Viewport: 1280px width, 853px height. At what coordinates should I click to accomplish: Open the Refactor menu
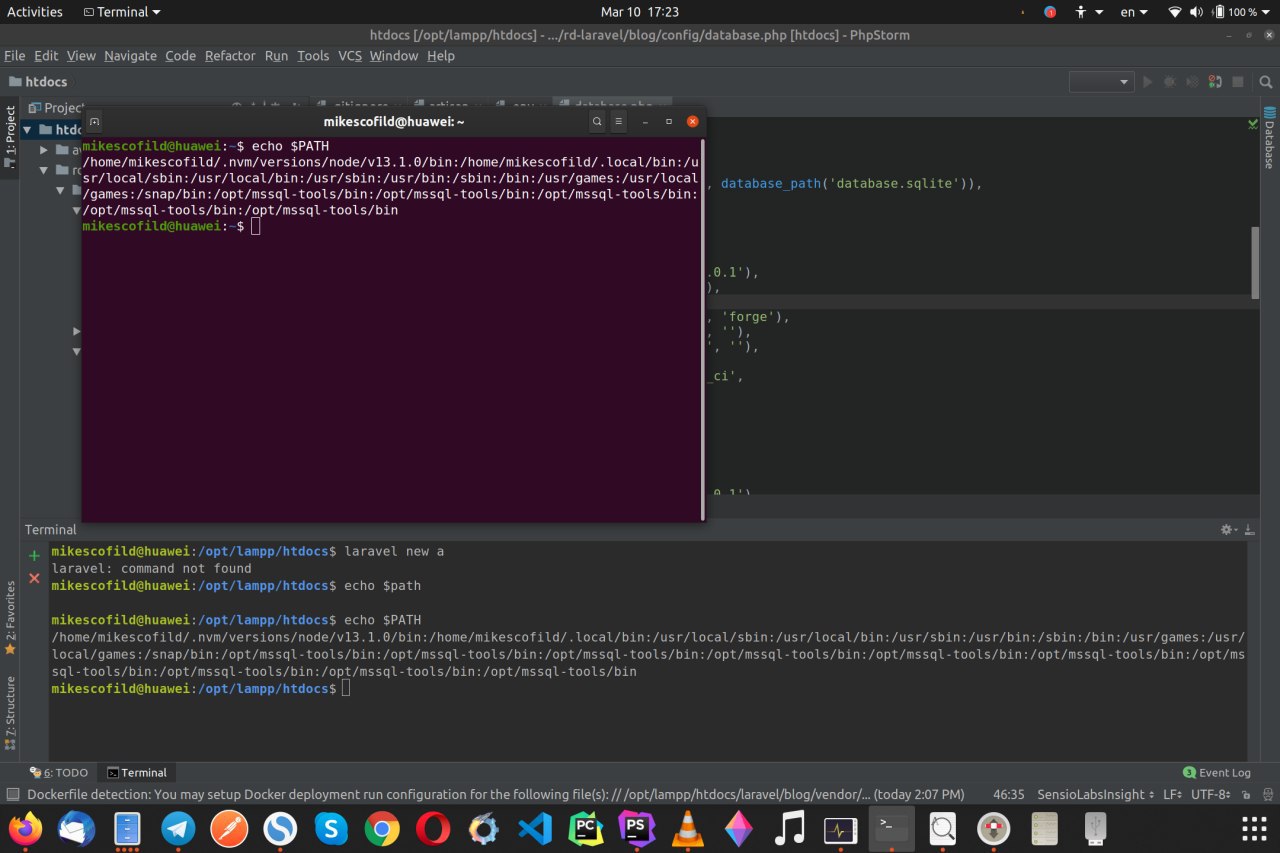[230, 56]
